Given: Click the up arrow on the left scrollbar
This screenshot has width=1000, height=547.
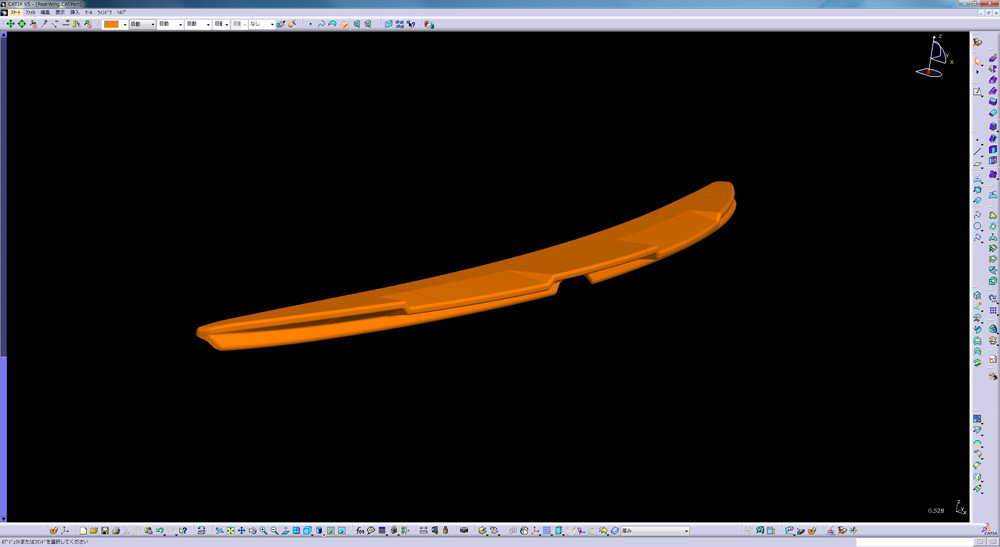Looking at the screenshot, I should click(3, 35).
